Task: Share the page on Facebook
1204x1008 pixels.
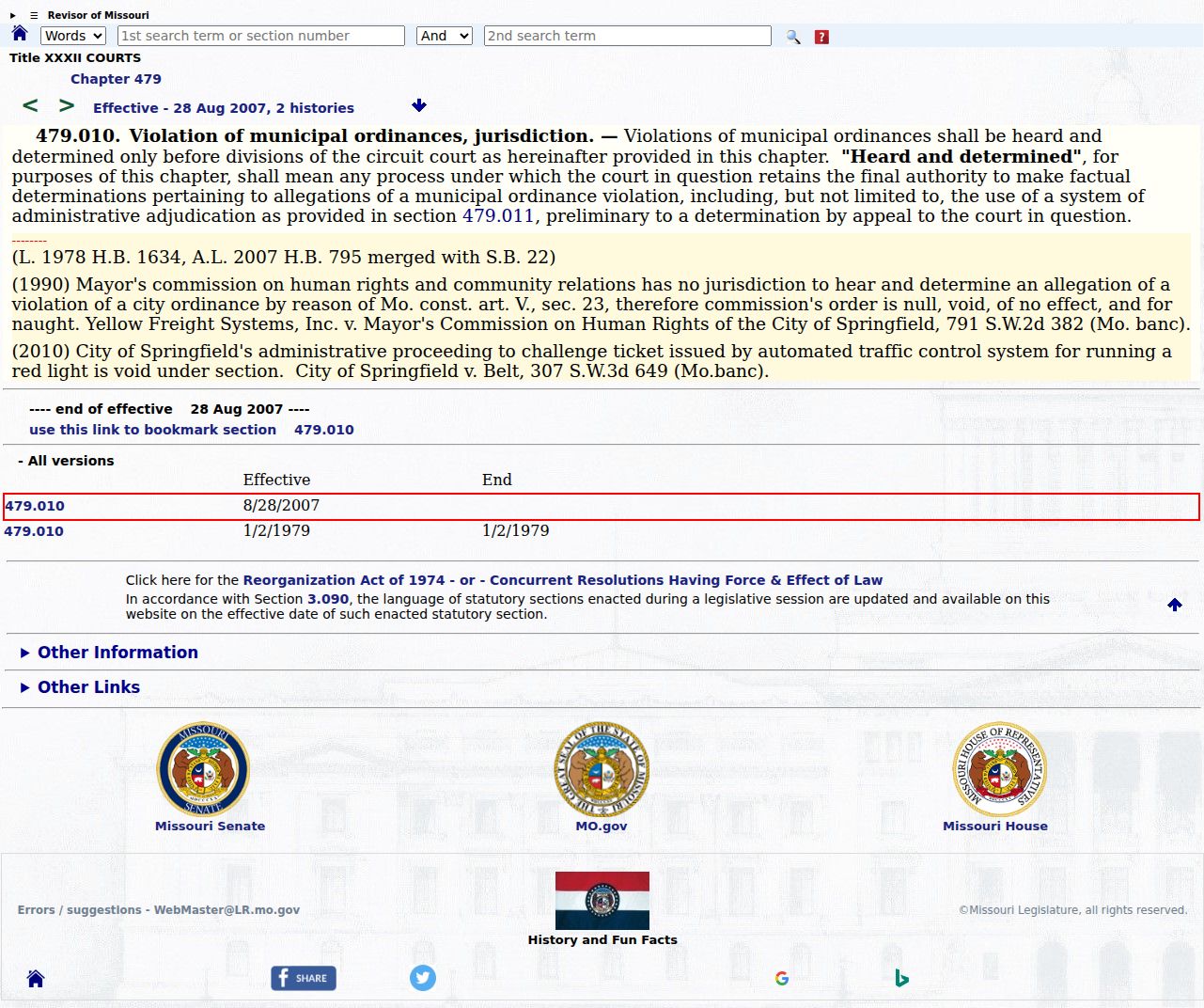Action: click(x=304, y=978)
